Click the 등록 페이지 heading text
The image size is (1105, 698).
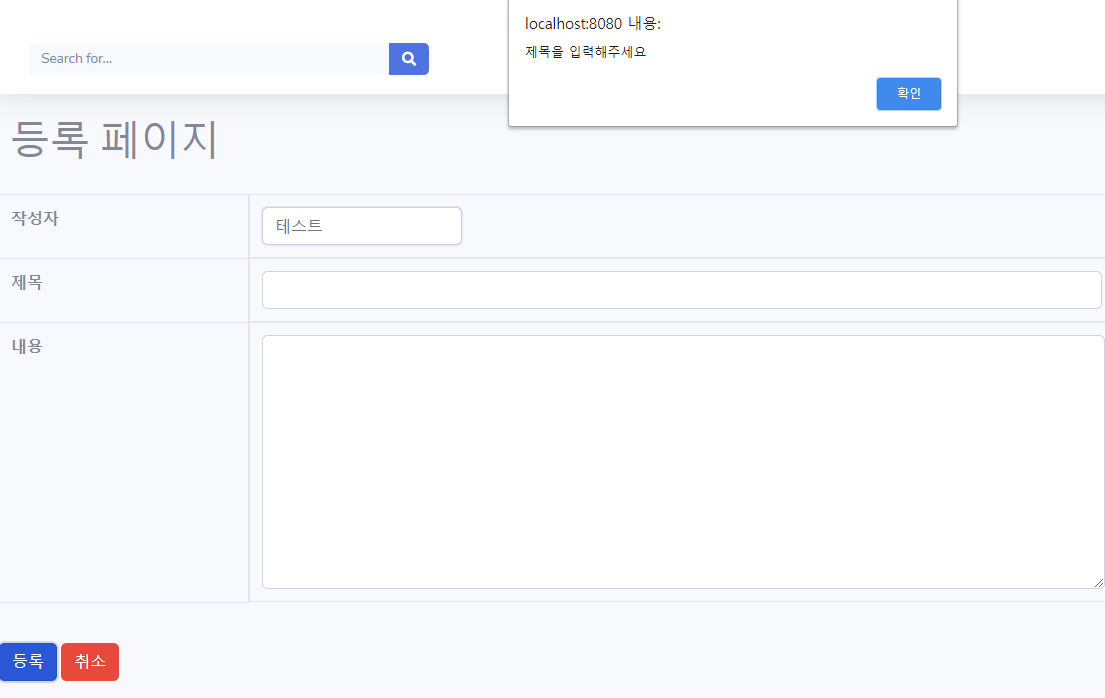click(x=114, y=140)
